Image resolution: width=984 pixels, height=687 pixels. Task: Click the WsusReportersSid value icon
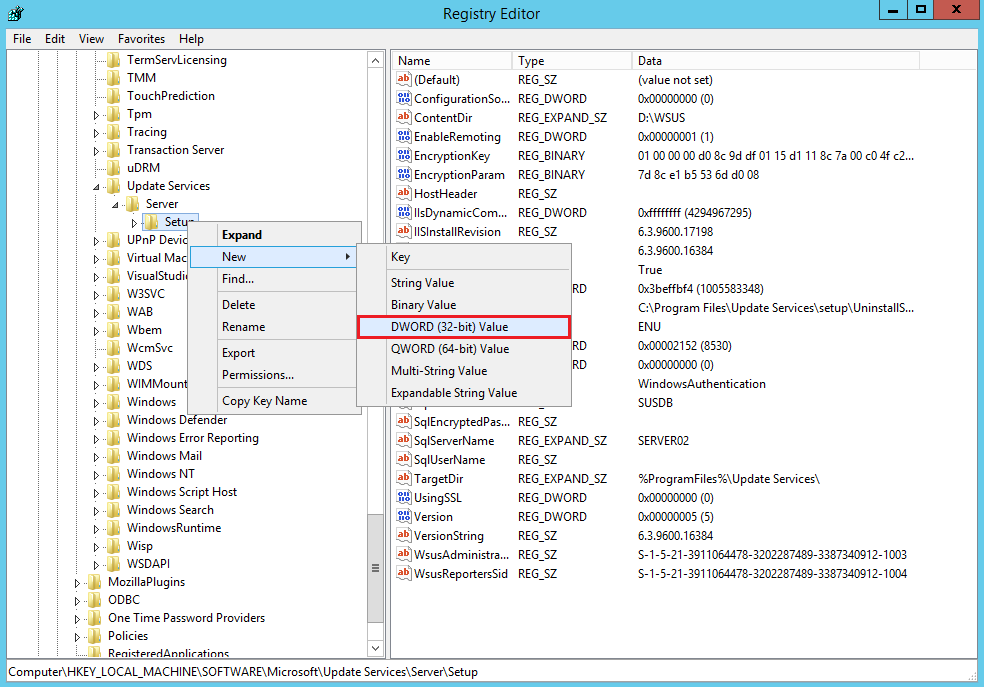tap(404, 573)
